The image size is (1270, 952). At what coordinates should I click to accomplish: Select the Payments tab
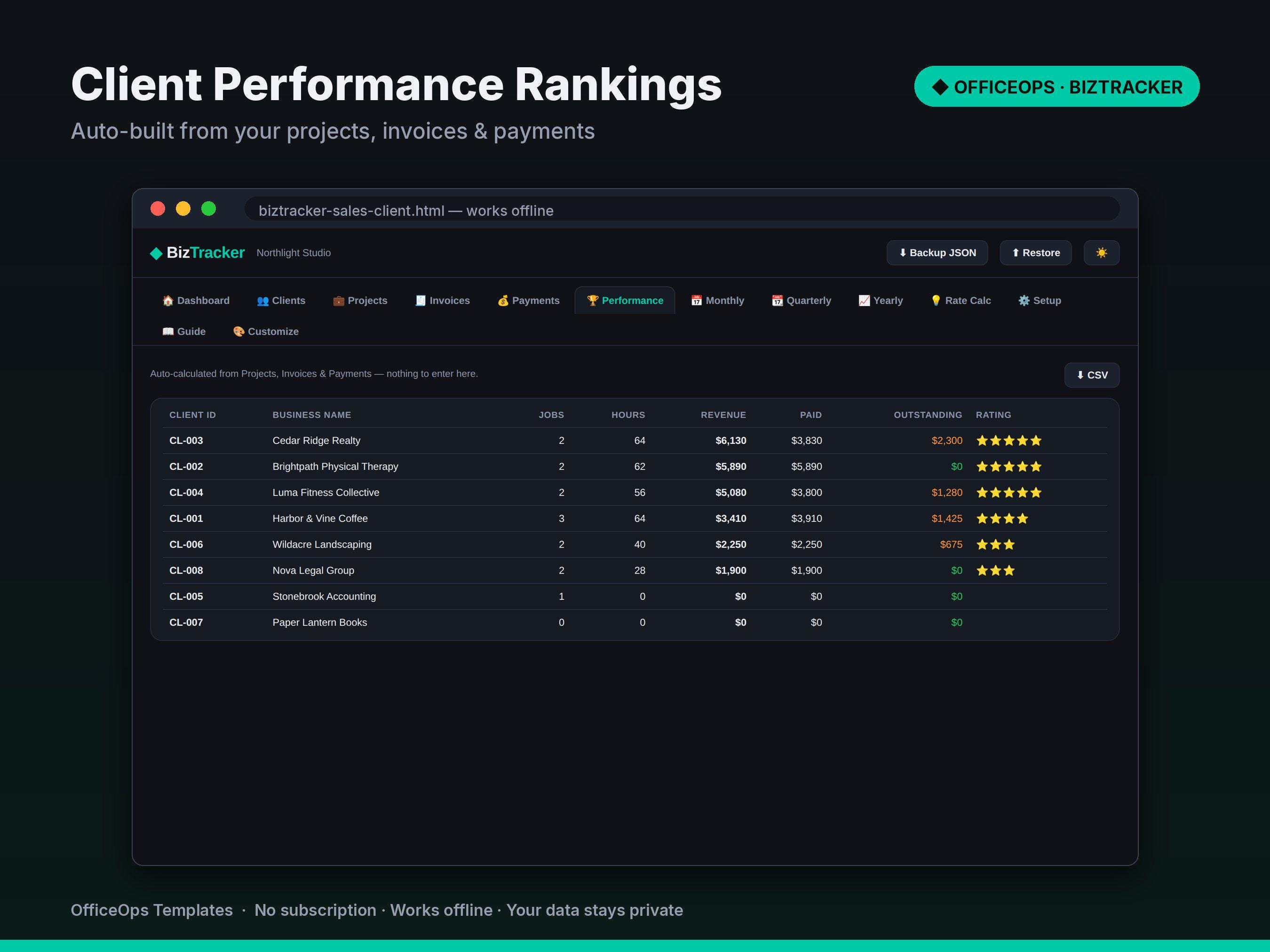pos(528,300)
